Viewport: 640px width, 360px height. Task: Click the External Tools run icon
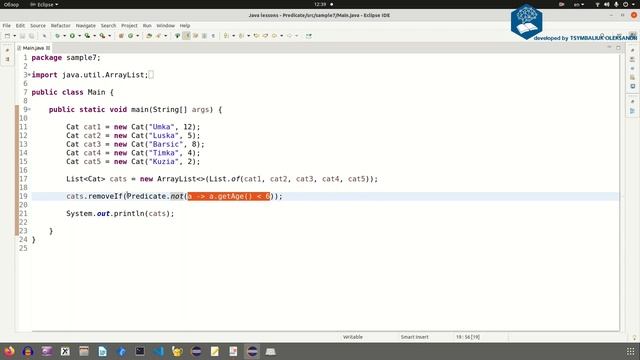(x=102, y=36)
